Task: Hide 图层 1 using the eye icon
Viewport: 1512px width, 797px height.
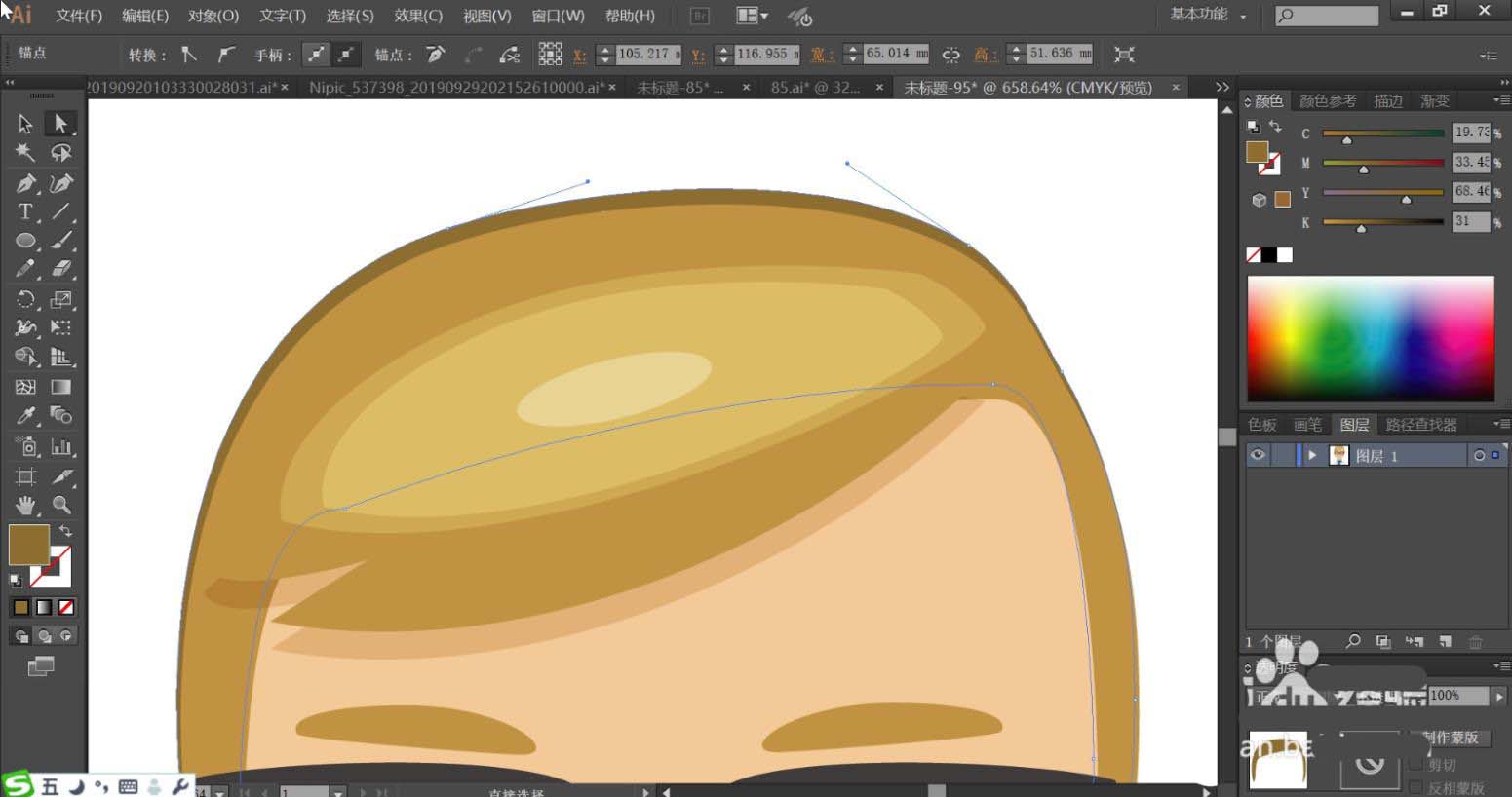Action: point(1258,455)
